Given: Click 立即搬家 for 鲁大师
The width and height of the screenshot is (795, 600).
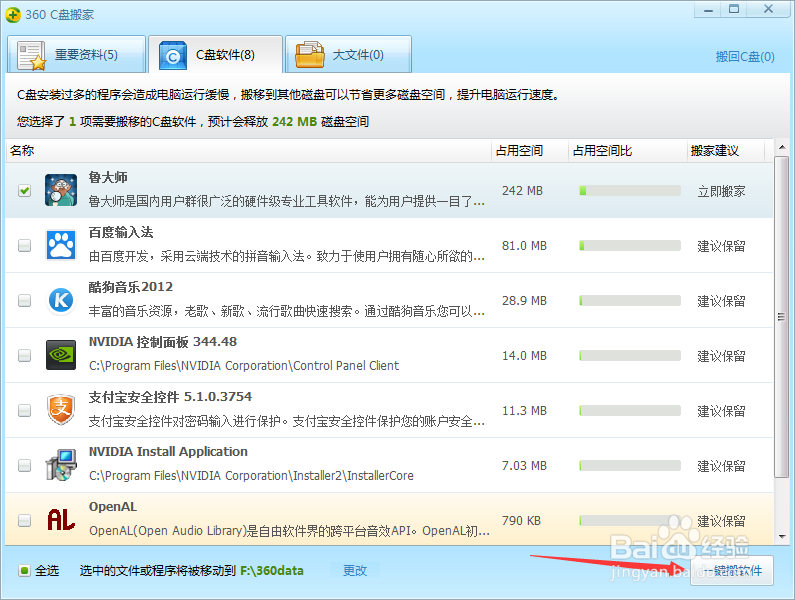Looking at the screenshot, I should coord(721,191).
